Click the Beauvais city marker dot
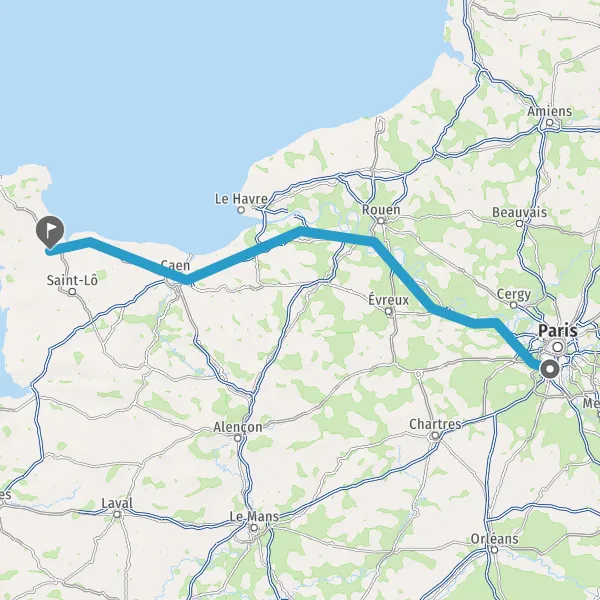Image resolution: width=600 pixels, height=600 pixels. [519, 223]
